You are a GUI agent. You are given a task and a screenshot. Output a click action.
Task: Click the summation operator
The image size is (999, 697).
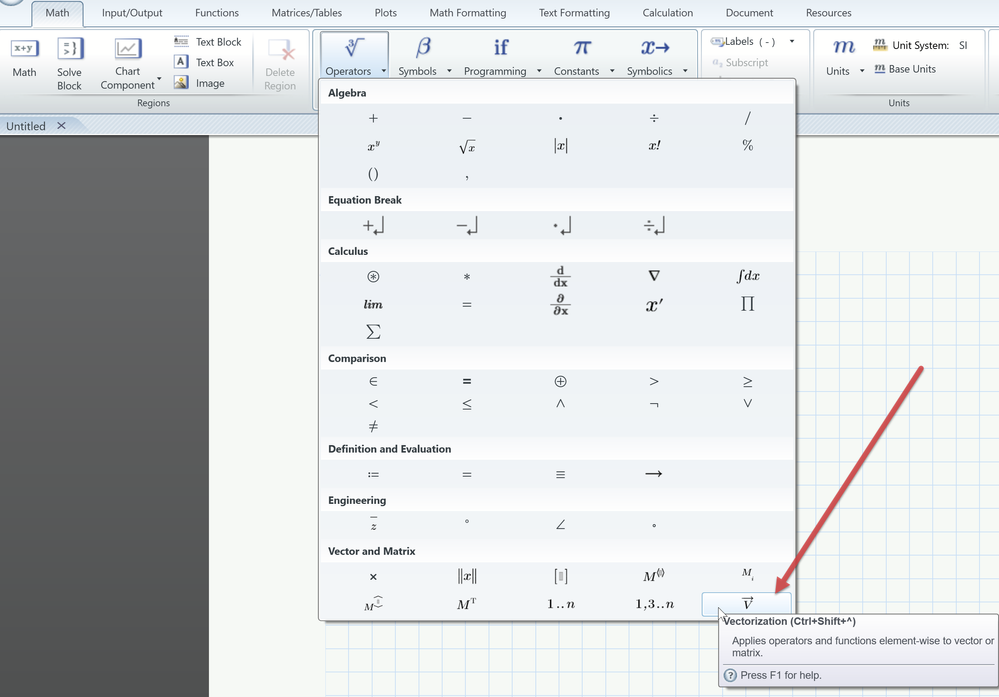click(373, 332)
